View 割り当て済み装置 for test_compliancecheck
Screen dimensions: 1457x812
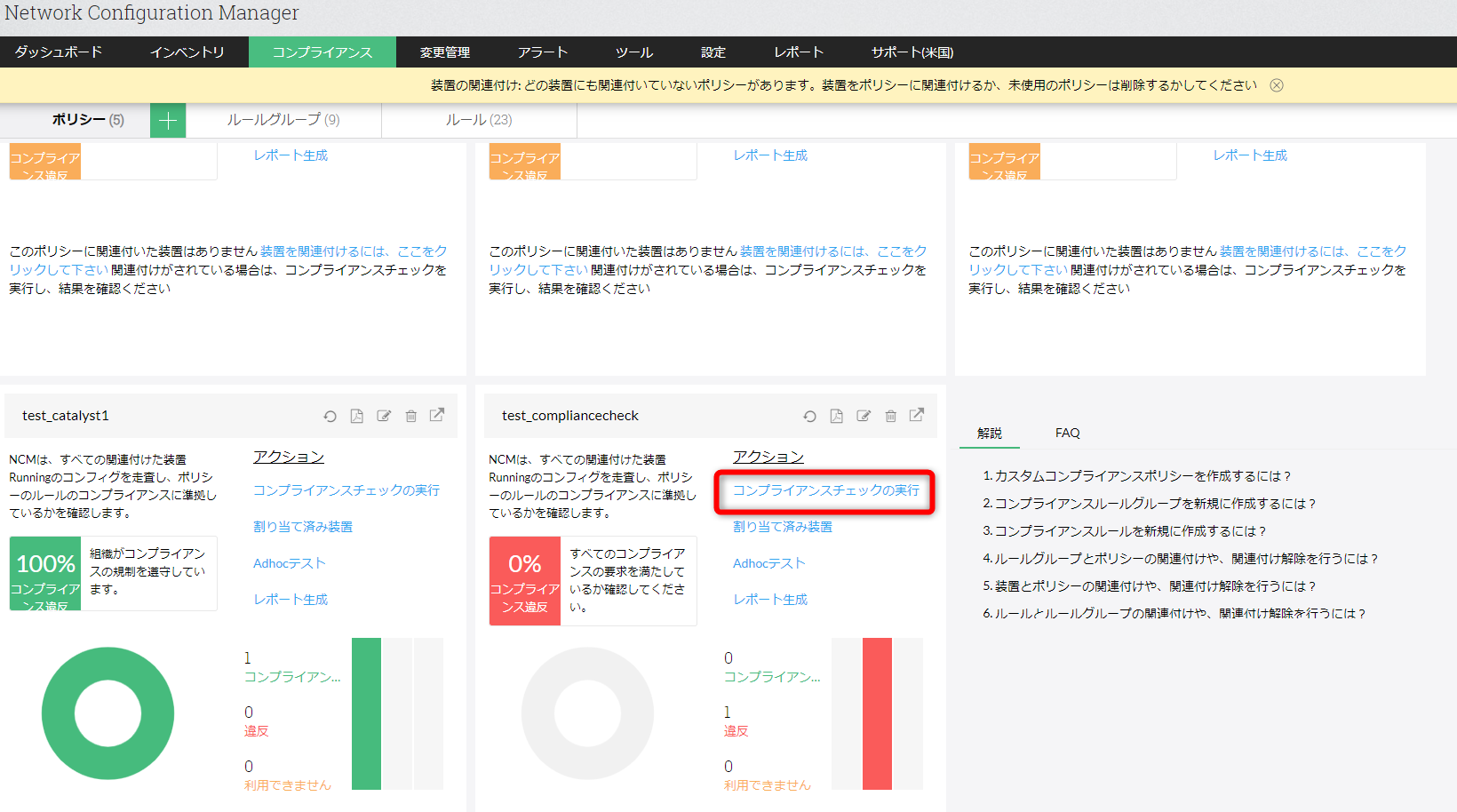(783, 527)
